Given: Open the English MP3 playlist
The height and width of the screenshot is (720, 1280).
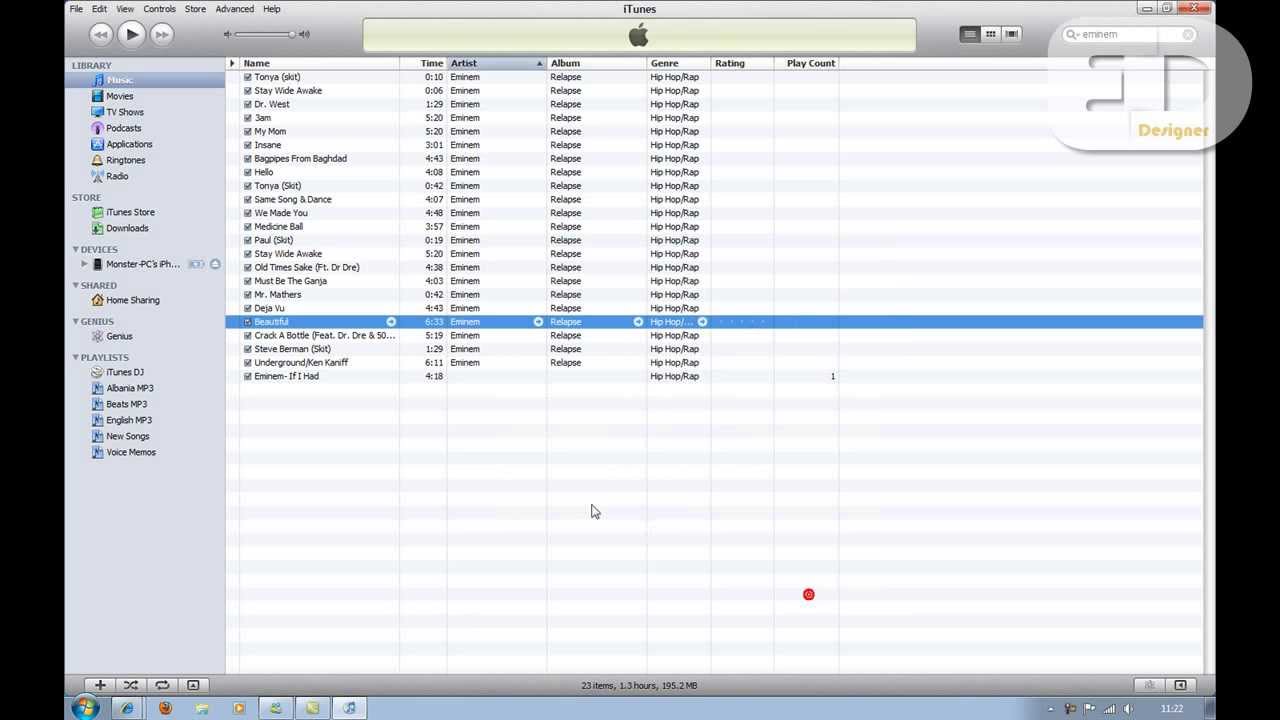Looking at the screenshot, I should coord(128,420).
